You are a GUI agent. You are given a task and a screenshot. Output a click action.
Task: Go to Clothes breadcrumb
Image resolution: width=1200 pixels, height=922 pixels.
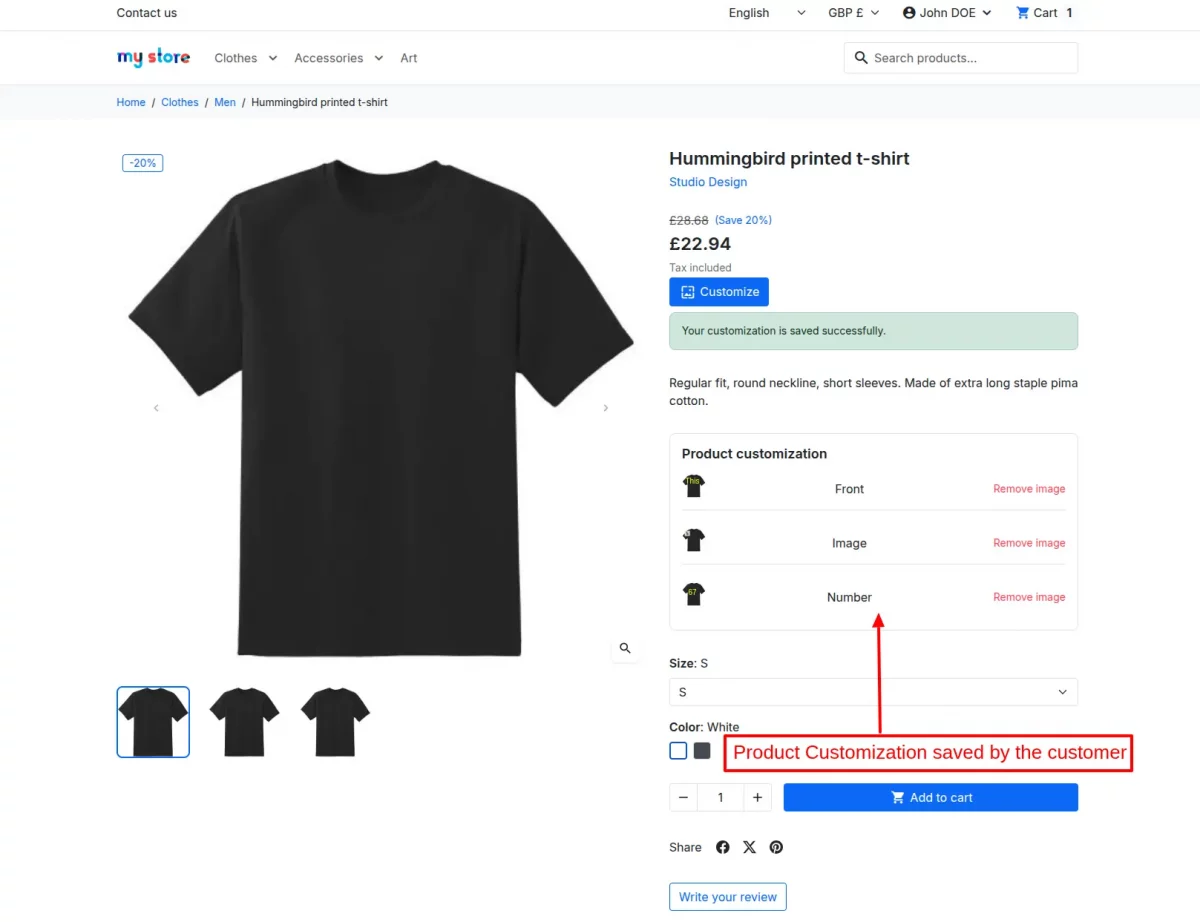pyautogui.click(x=180, y=102)
